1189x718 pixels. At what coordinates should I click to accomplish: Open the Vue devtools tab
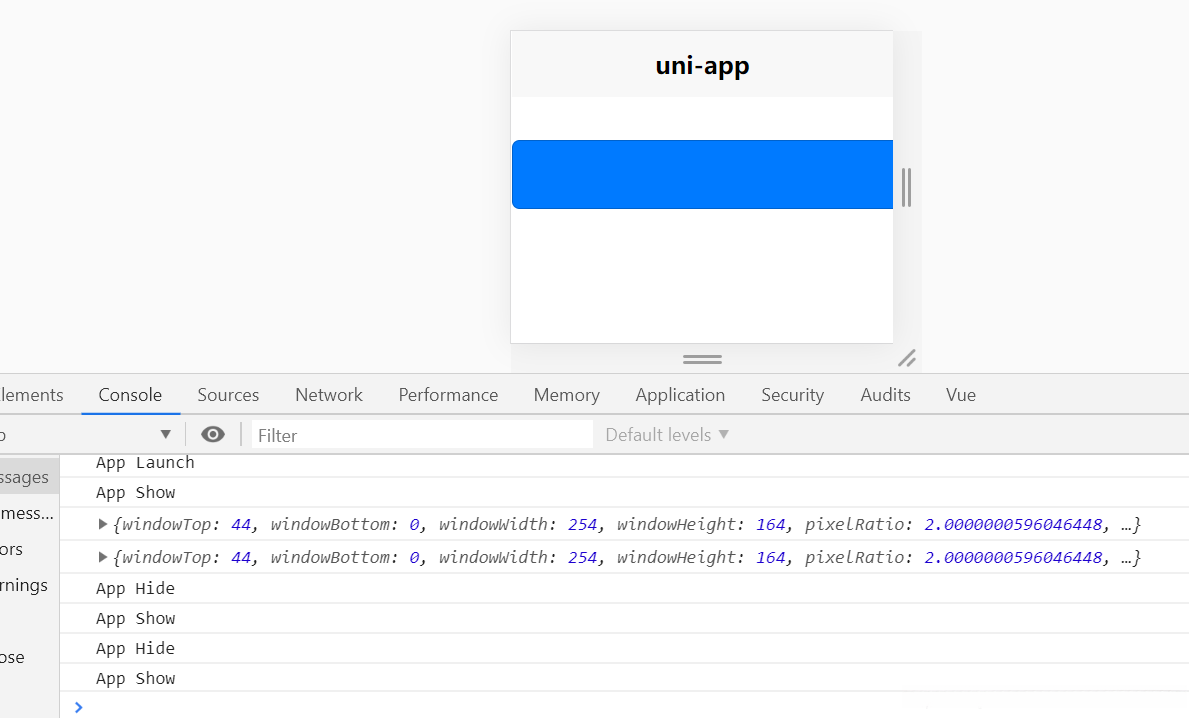click(x=960, y=395)
